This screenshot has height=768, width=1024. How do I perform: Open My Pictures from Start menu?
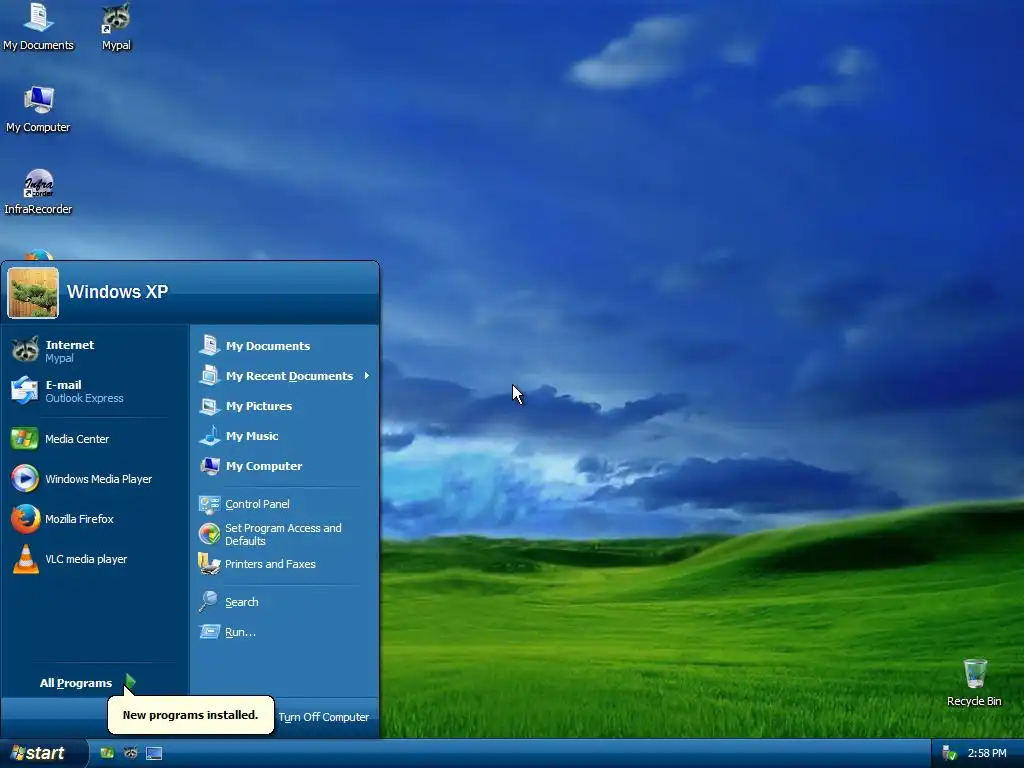(x=284, y=406)
